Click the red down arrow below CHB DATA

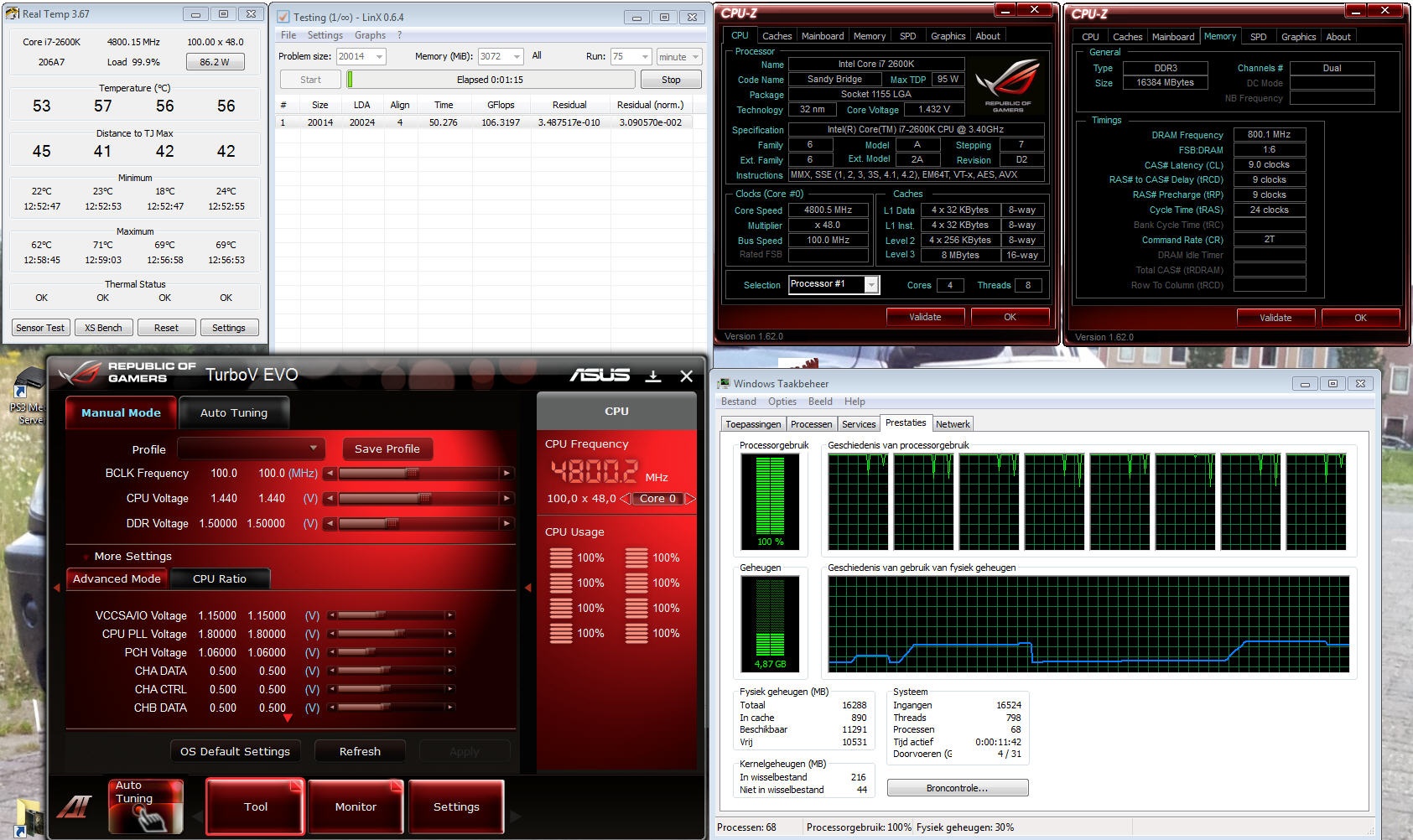click(288, 718)
